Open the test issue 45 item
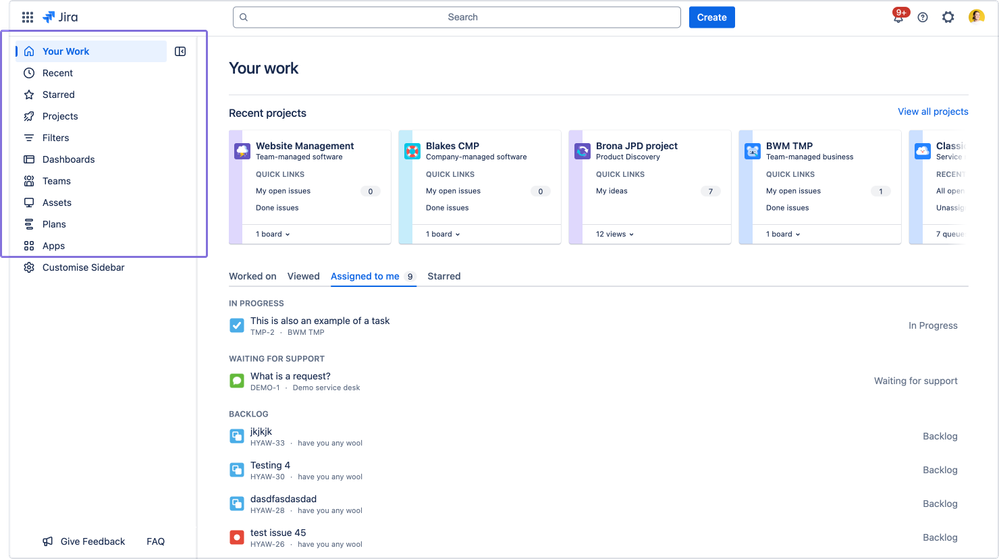999x559 pixels. pyautogui.click(x=278, y=534)
